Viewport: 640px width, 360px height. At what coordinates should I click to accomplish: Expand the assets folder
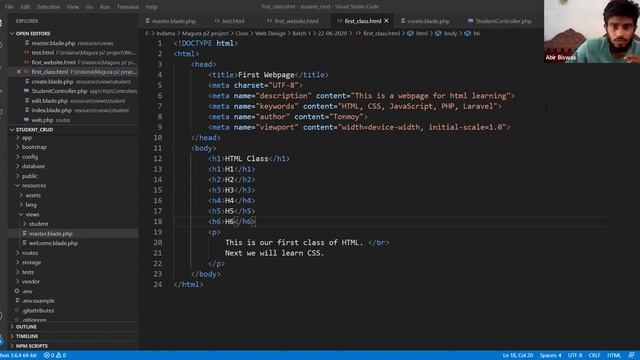tap(33, 196)
